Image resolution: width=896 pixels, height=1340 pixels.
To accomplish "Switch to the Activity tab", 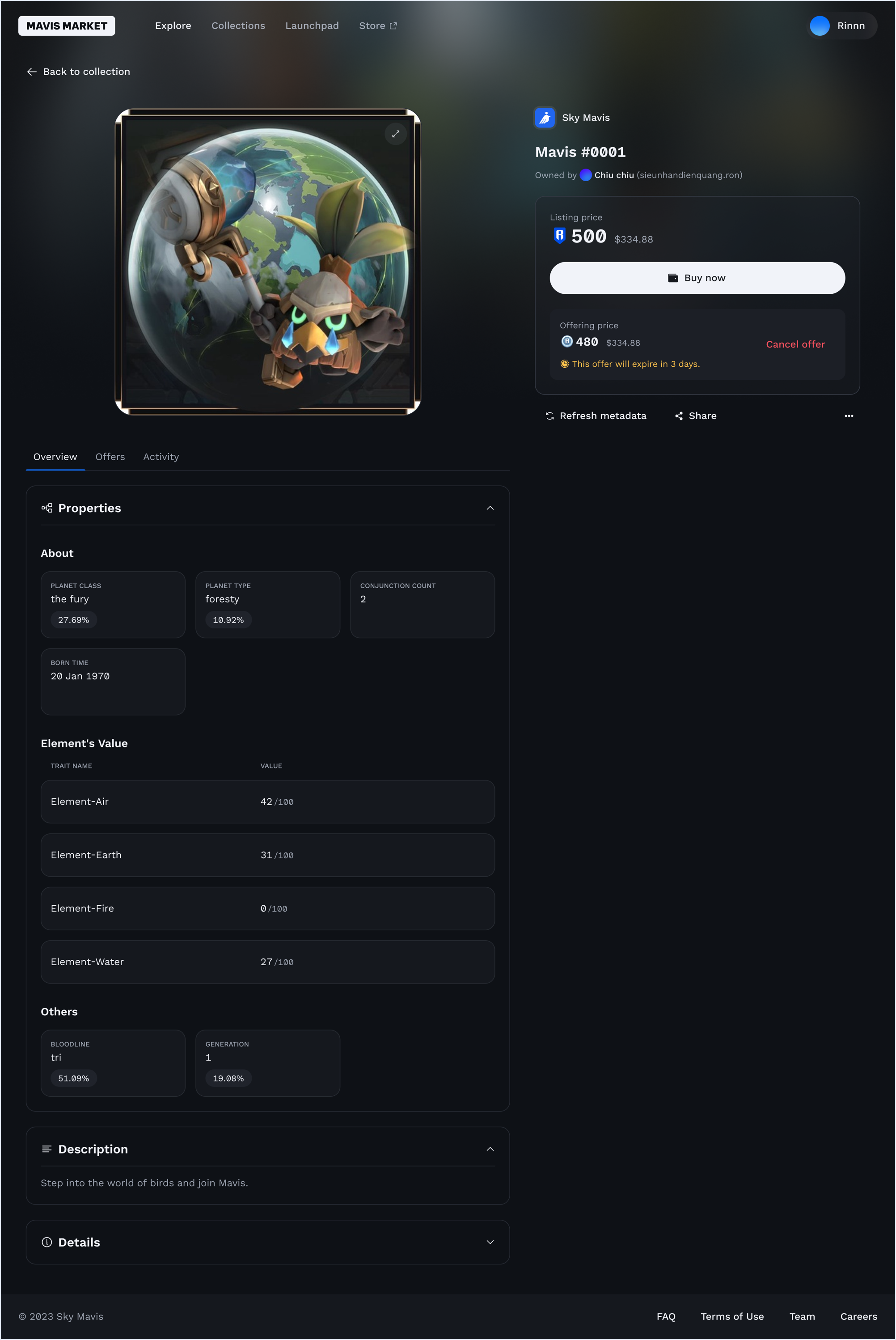I will (x=161, y=457).
